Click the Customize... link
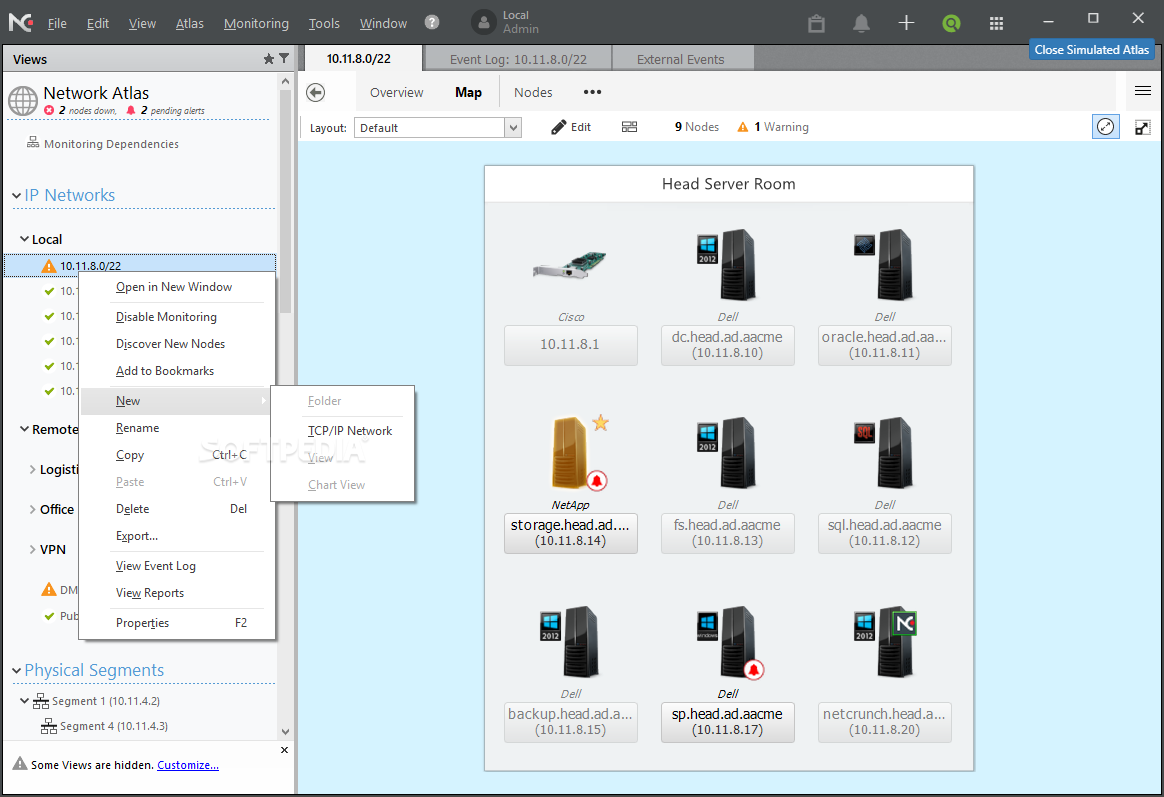The image size is (1164, 797). click(188, 765)
